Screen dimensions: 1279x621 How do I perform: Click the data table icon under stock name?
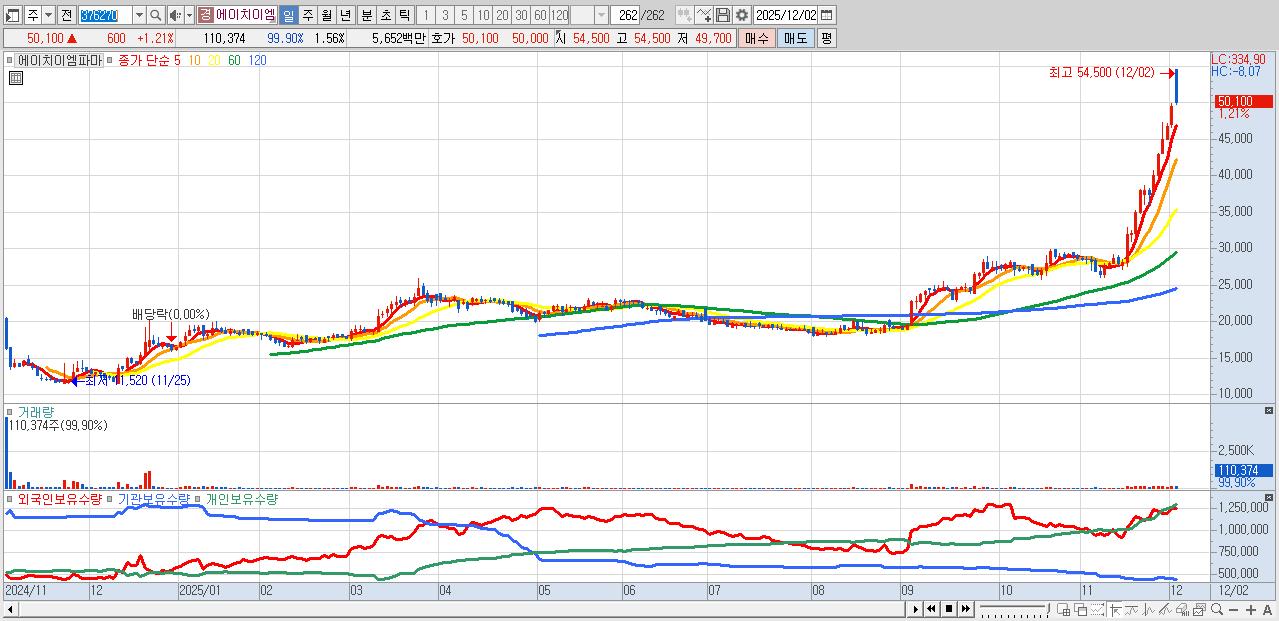pyautogui.click(x=15, y=79)
